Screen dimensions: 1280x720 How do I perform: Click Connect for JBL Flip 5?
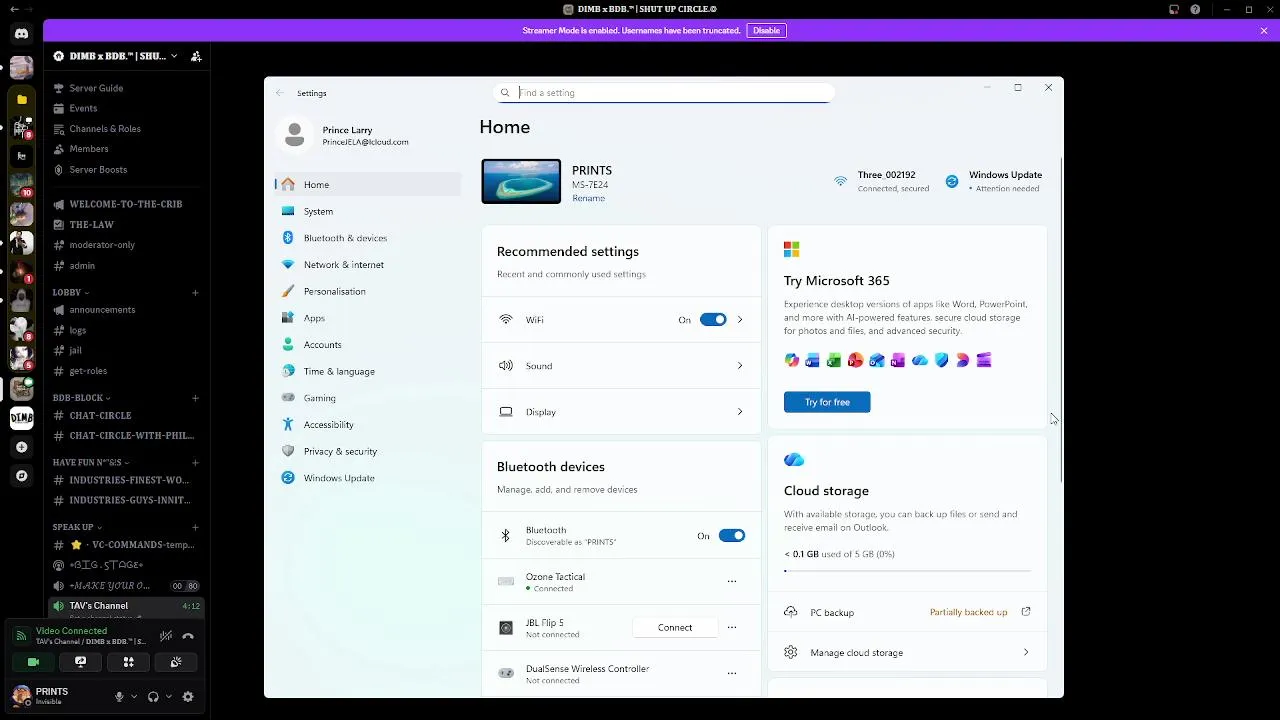point(675,627)
